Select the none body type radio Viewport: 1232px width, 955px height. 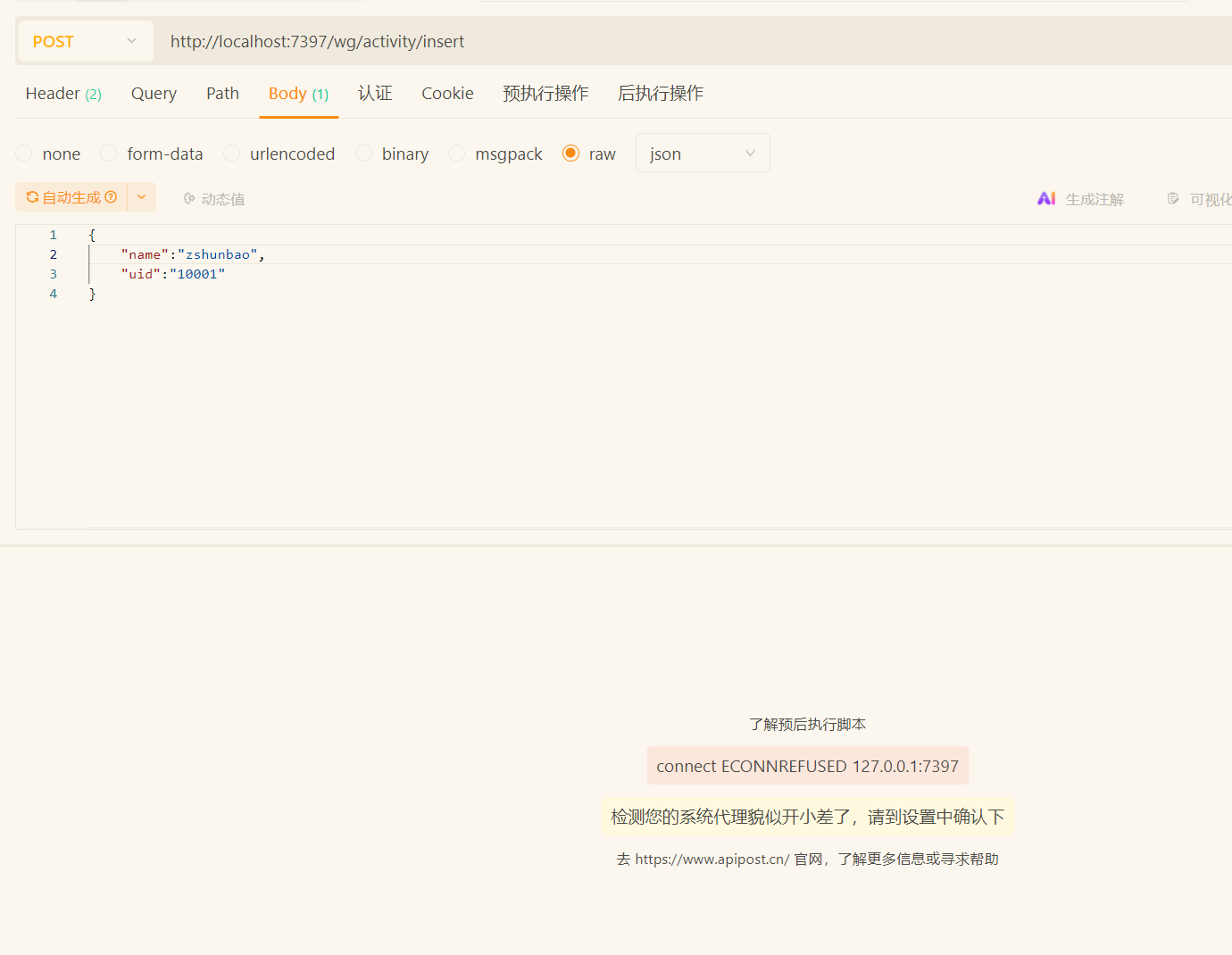(24, 154)
